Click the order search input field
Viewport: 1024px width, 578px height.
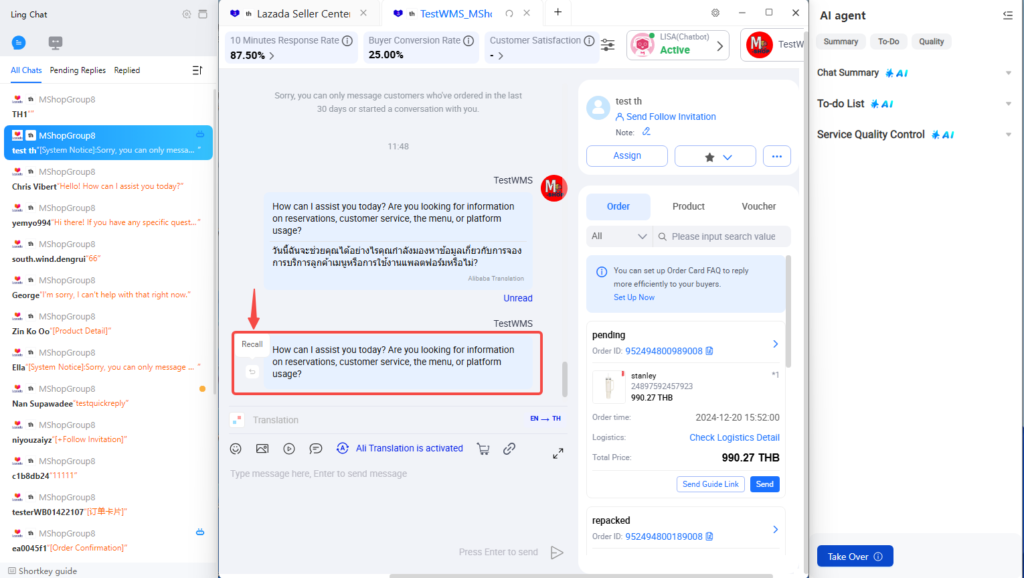[x=722, y=236]
